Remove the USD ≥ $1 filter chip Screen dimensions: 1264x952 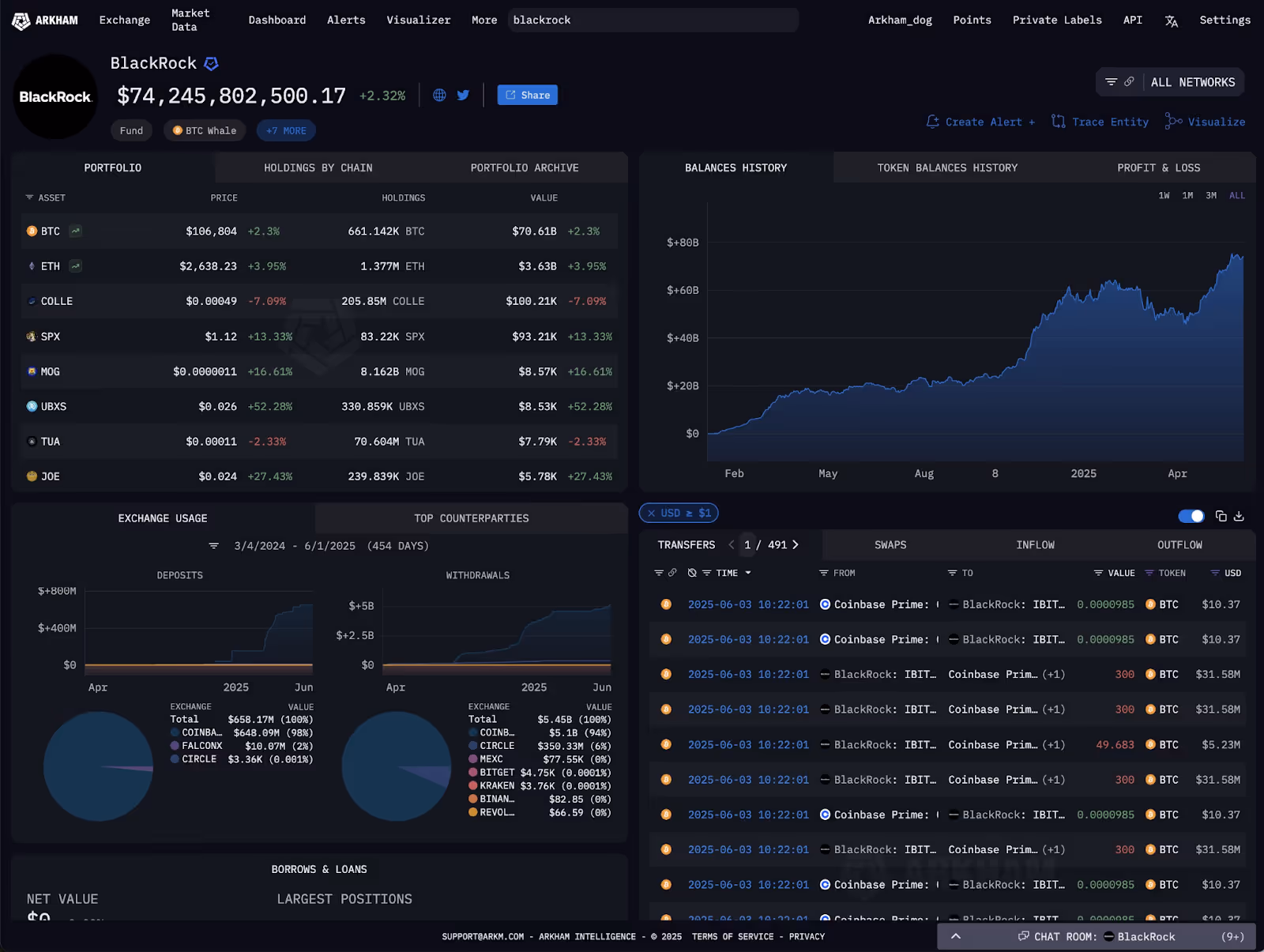point(651,513)
